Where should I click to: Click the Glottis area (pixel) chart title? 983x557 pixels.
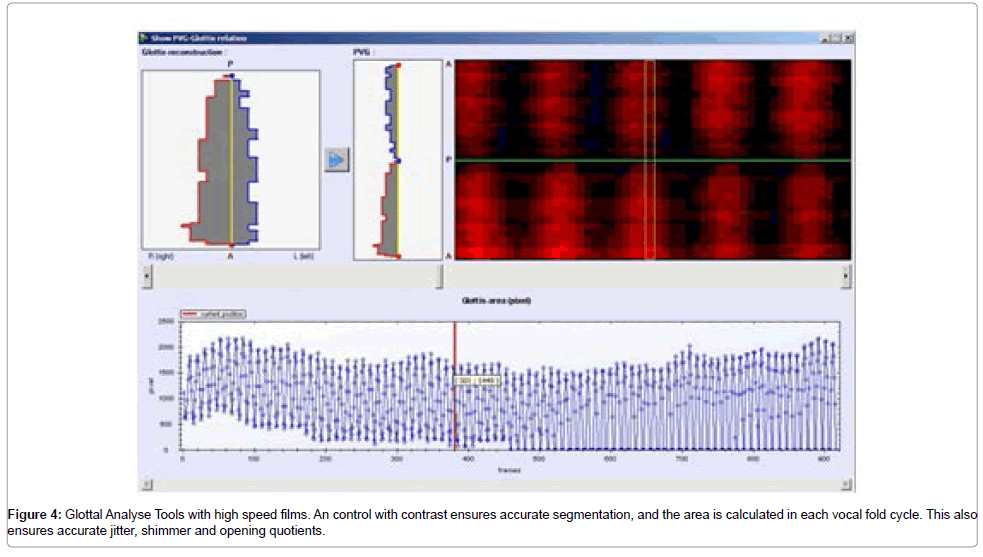[x=497, y=301]
